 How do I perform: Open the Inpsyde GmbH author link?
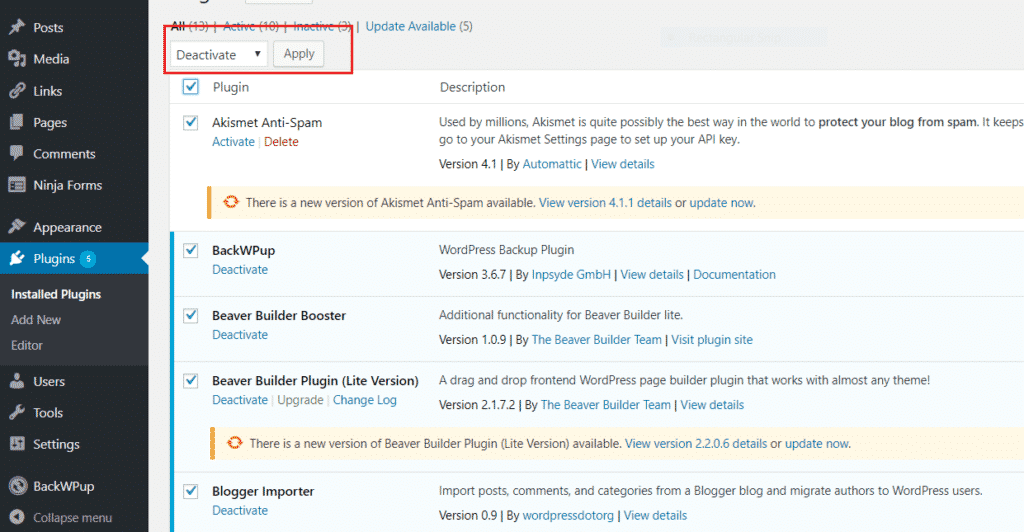coord(571,275)
